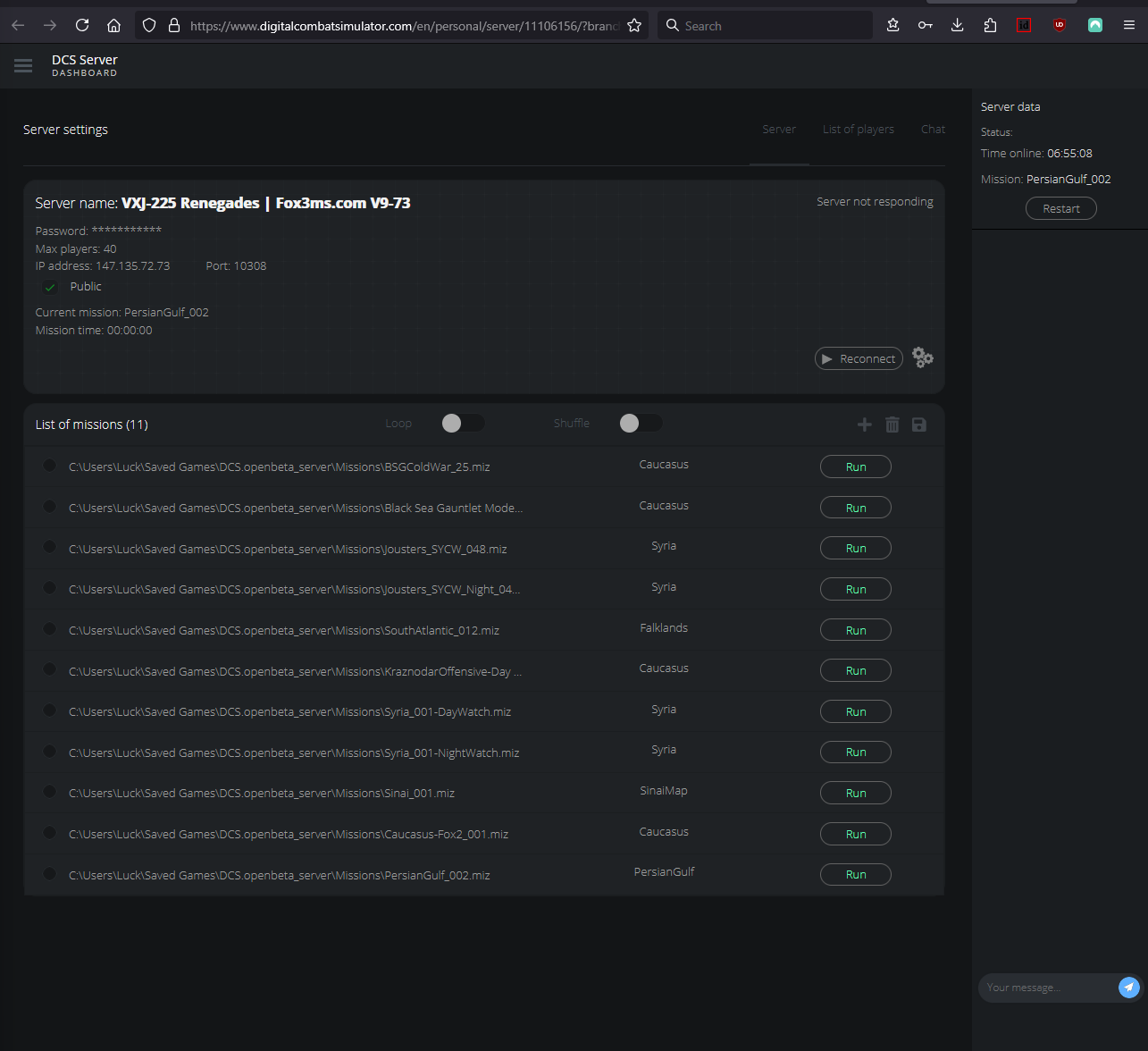
Task: Click the padlock icon in the address bar
Action: click(x=174, y=25)
